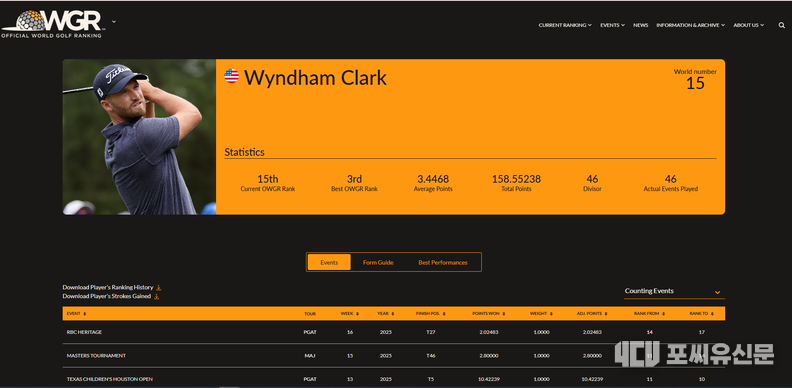
Task: Click download icon beside Ranking History
Action: click(x=159, y=287)
